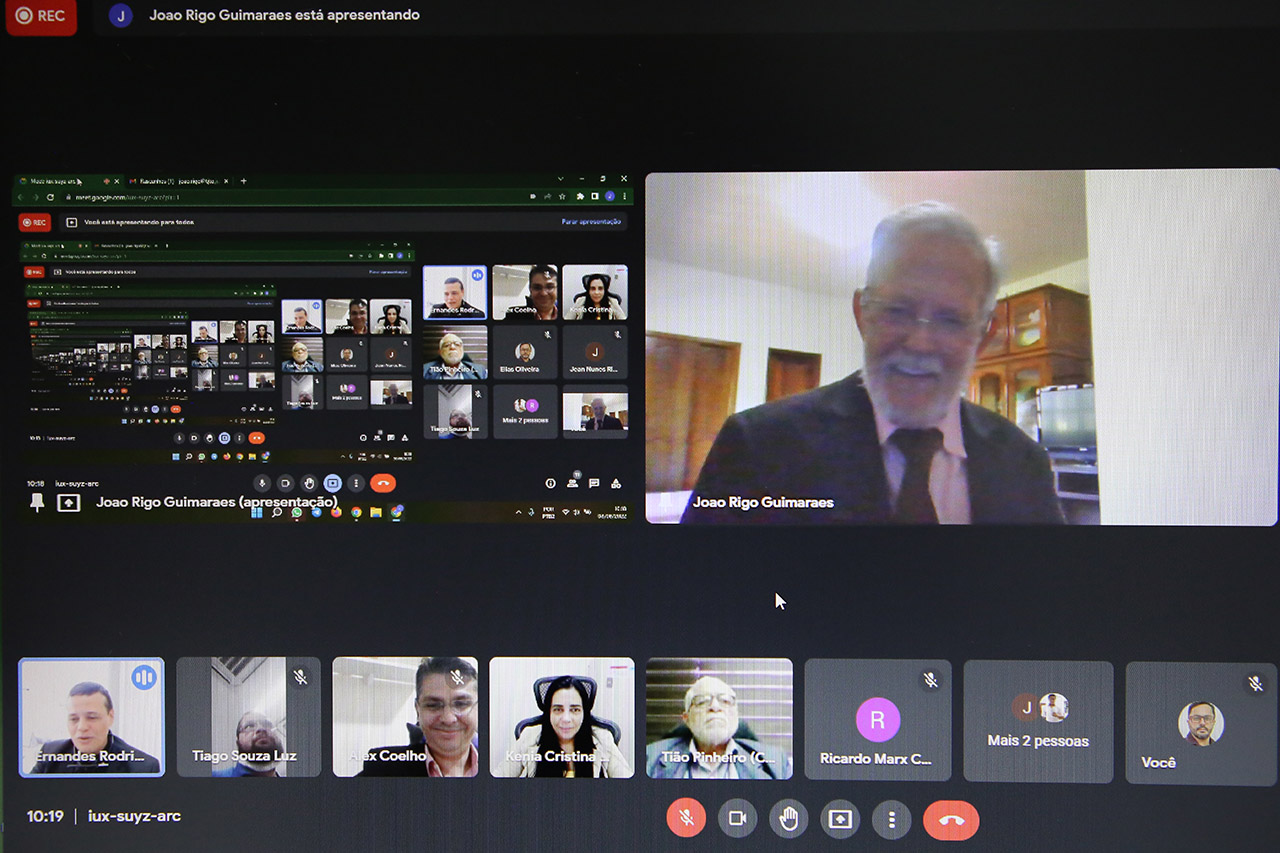Viewport: 1280px width, 853px height.
Task: Click the present screen icon in the bottom bar
Action: [840, 819]
